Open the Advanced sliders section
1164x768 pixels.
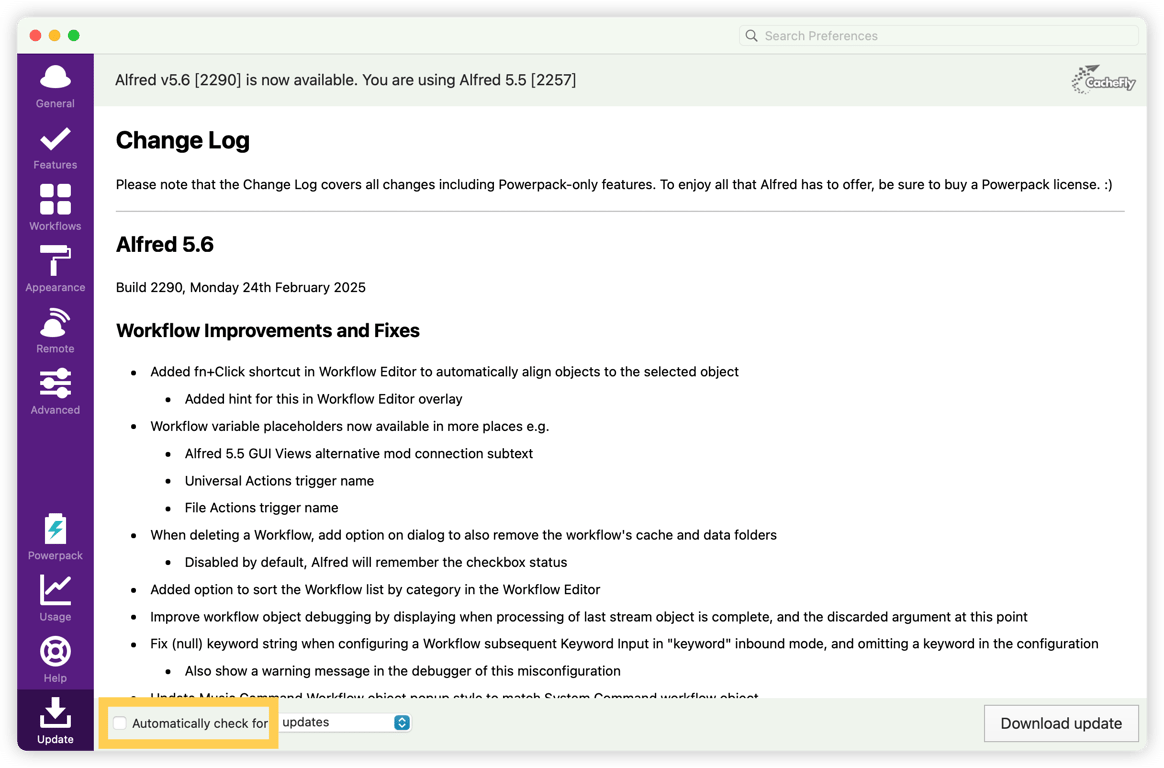tap(55, 392)
